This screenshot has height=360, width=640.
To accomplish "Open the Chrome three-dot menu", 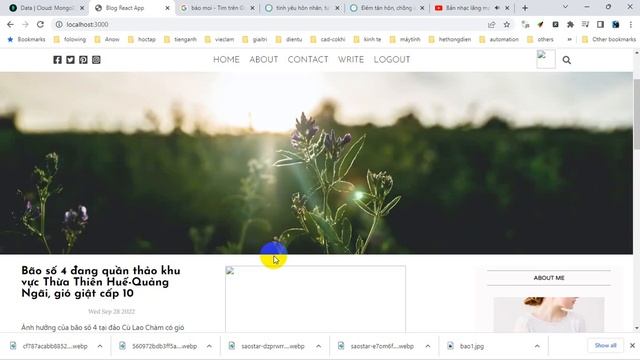I will pyautogui.click(x=631, y=24).
